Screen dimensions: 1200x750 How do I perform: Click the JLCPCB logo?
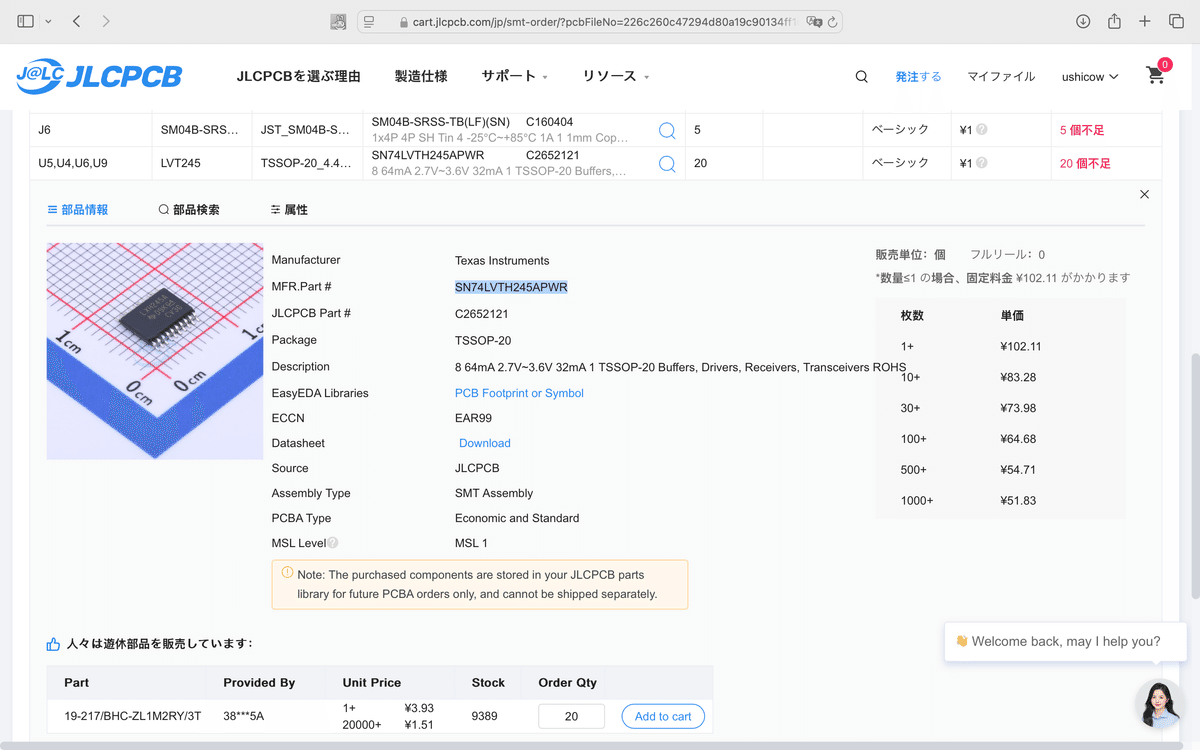(99, 76)
